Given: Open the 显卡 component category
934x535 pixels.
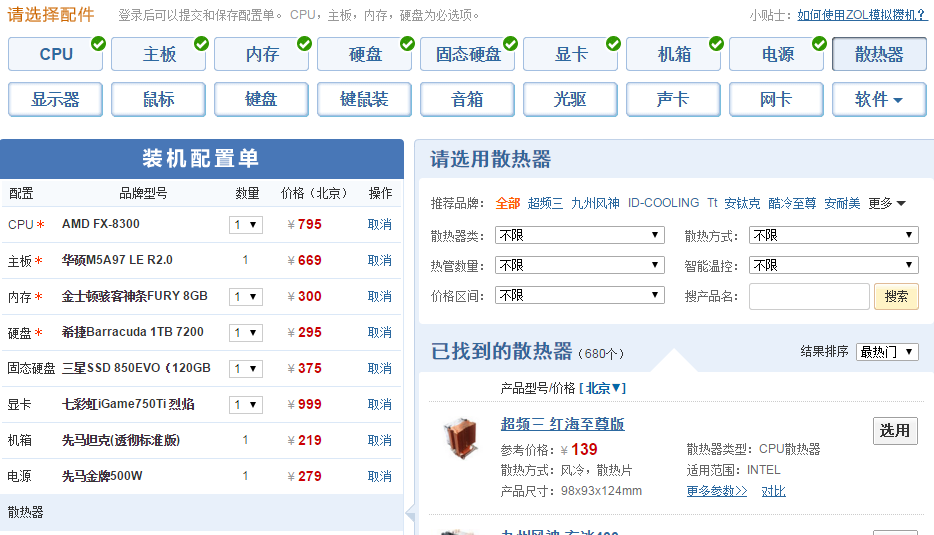Looking at the screenshot, I should click(x=571, y=54).
